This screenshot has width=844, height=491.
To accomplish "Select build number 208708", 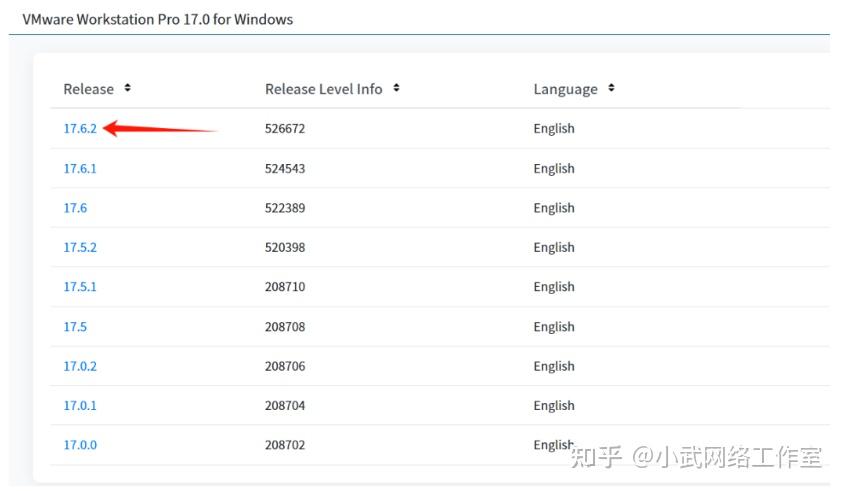I will coord(285,327).
